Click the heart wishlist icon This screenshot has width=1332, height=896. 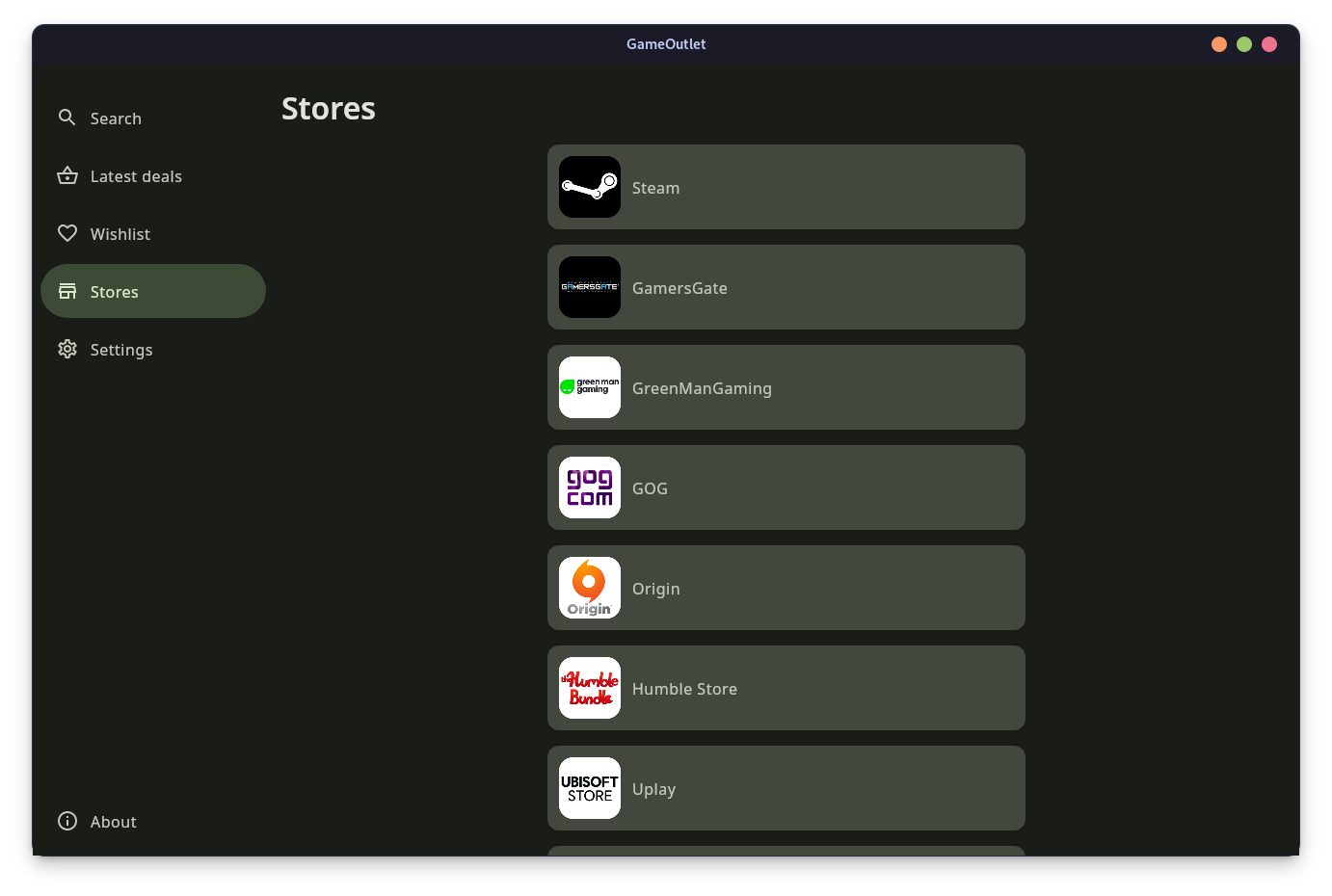tap(67, 233)
